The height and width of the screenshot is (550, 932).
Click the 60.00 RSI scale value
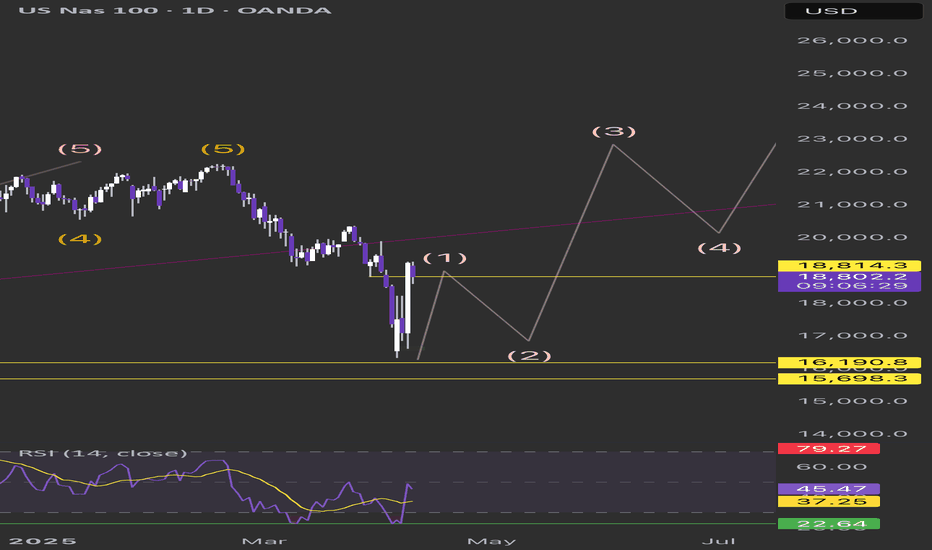click(831, 467)
